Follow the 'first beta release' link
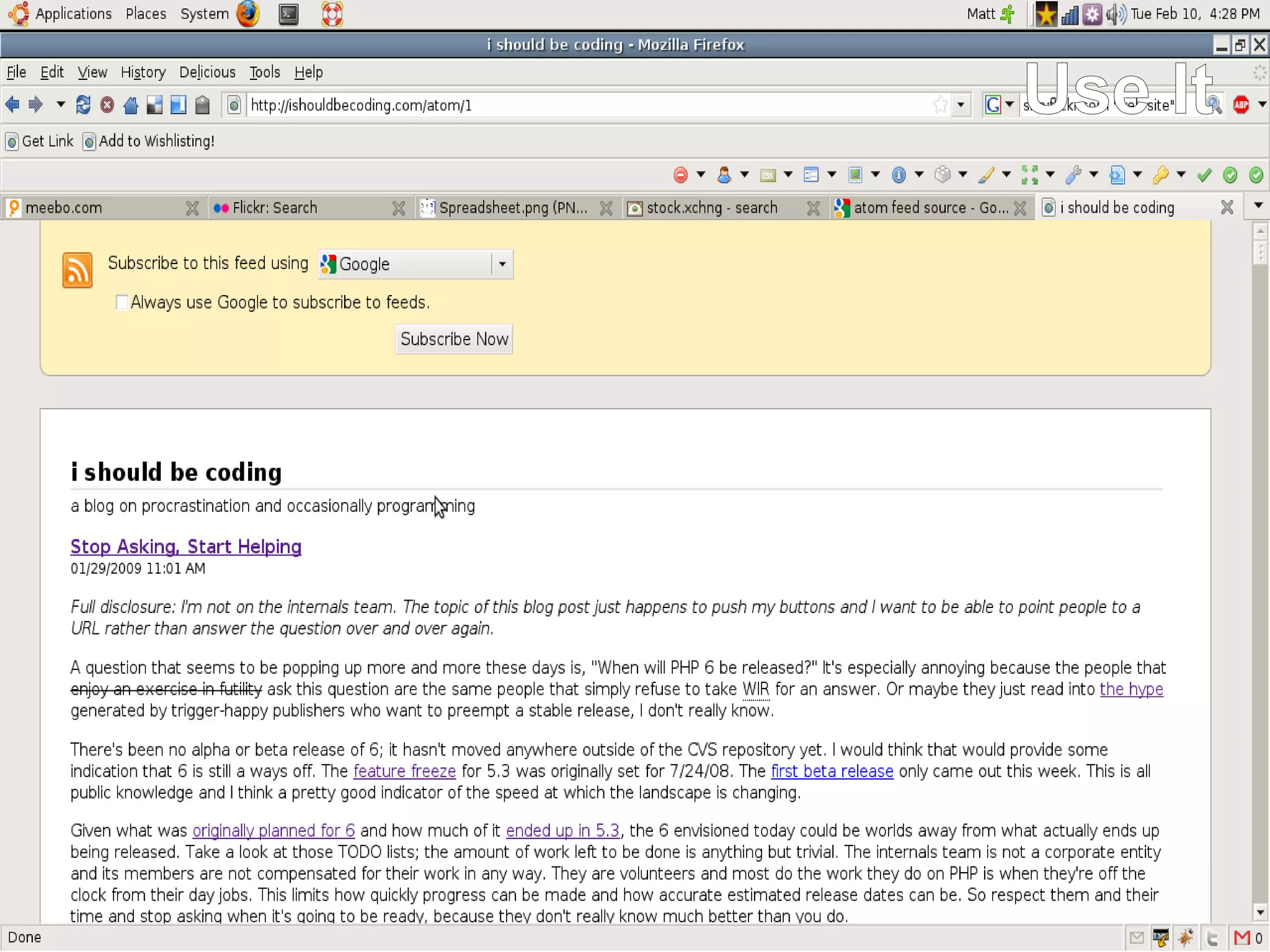 [x=832, y=771]
